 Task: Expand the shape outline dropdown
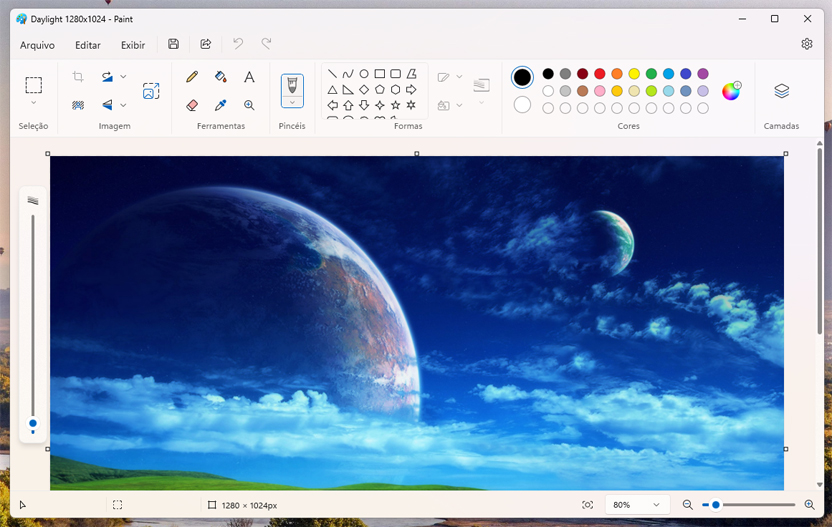460,76
